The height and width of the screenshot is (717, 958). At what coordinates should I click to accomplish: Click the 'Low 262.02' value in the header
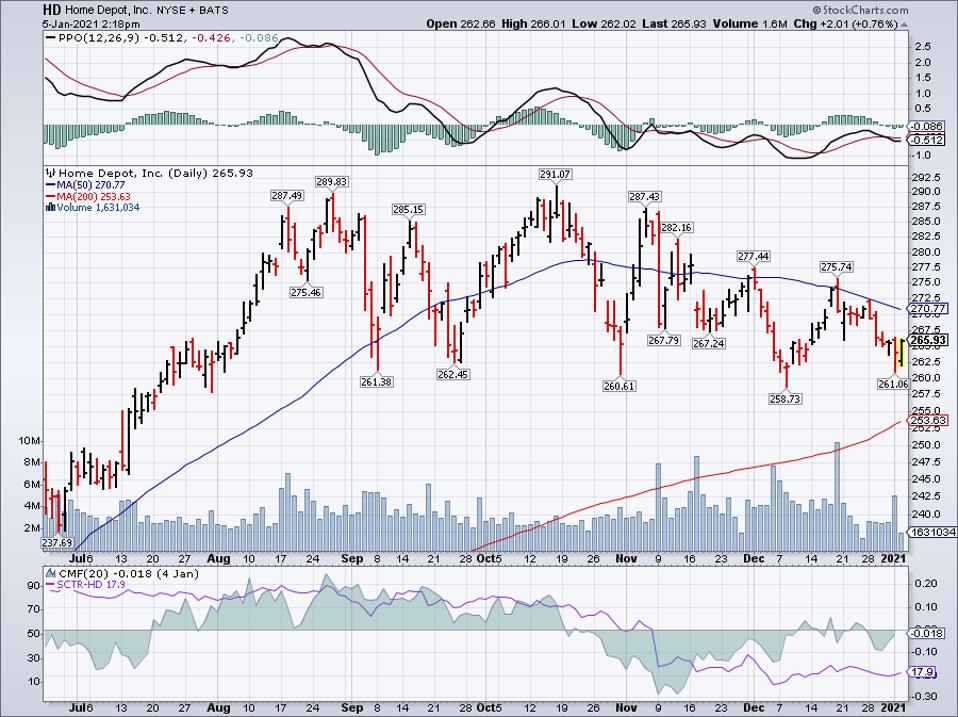pos(606,24)
